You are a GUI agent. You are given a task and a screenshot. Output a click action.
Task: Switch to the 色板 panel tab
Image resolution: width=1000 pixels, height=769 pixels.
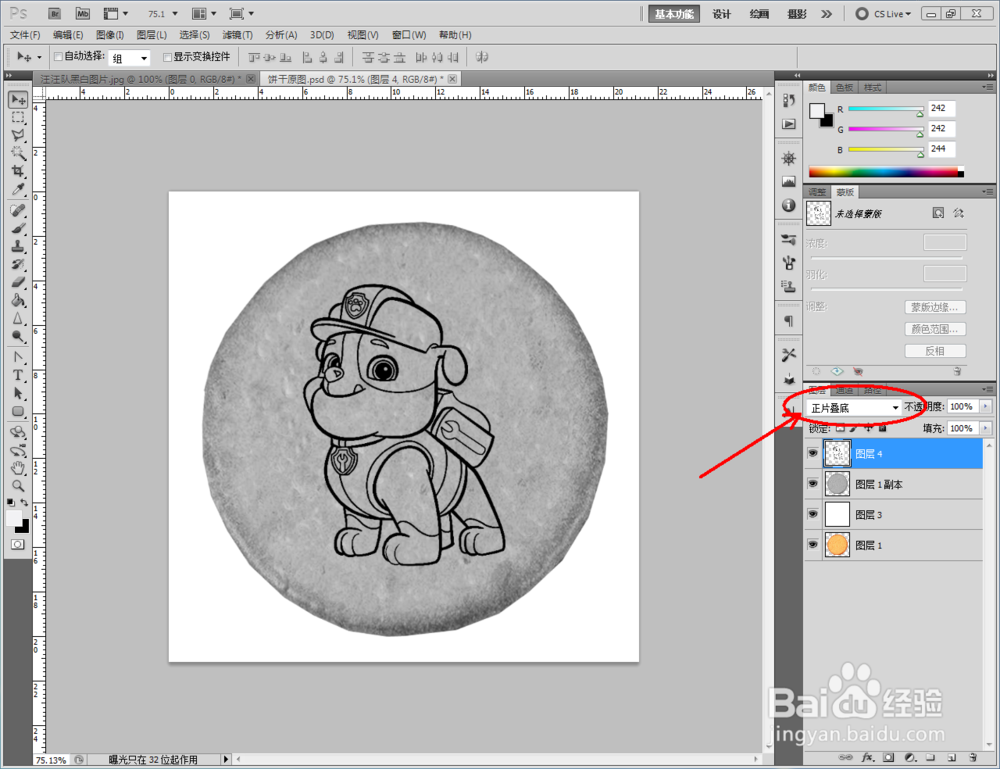pos(844,87)
